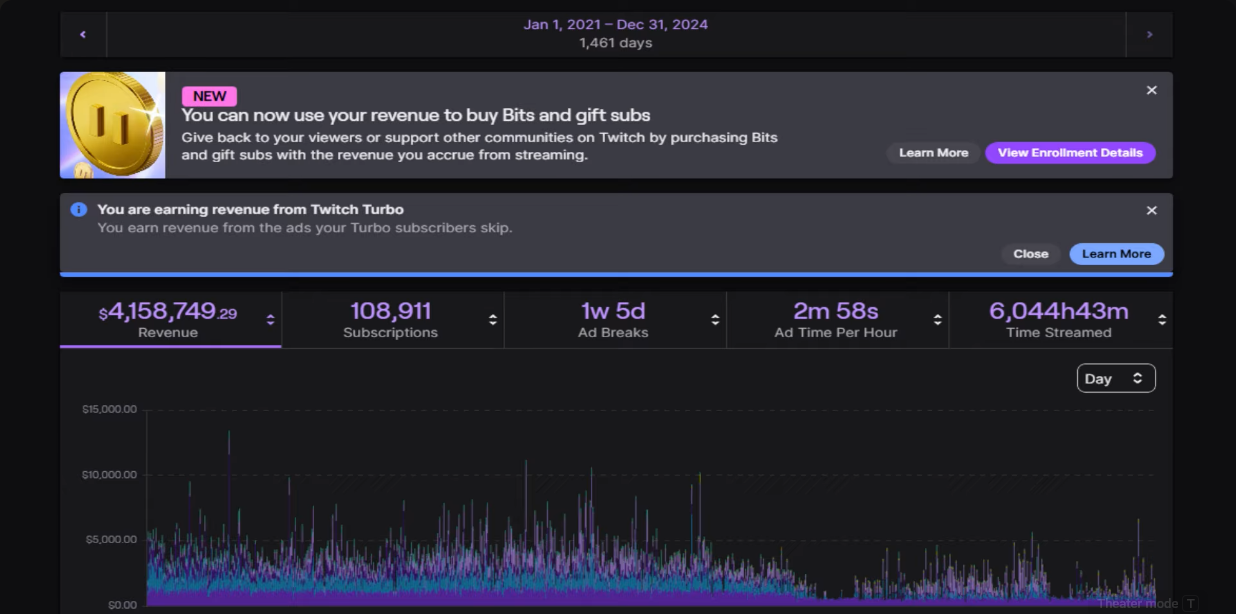1236x614 pixels.
Task: Click Learn More in the Bits banner
Action: pos(933,153)
